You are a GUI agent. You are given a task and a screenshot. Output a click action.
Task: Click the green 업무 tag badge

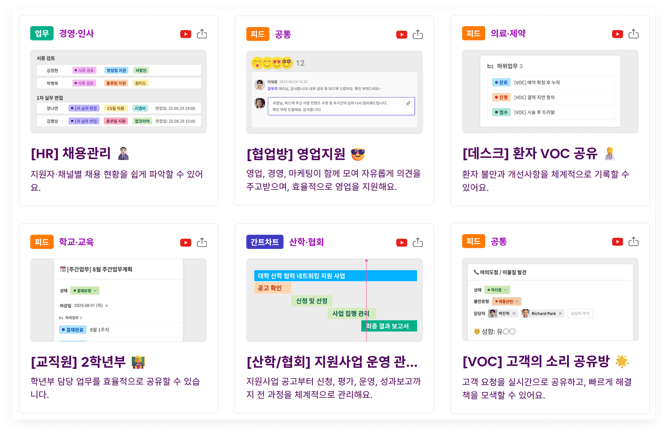[42, 34]
